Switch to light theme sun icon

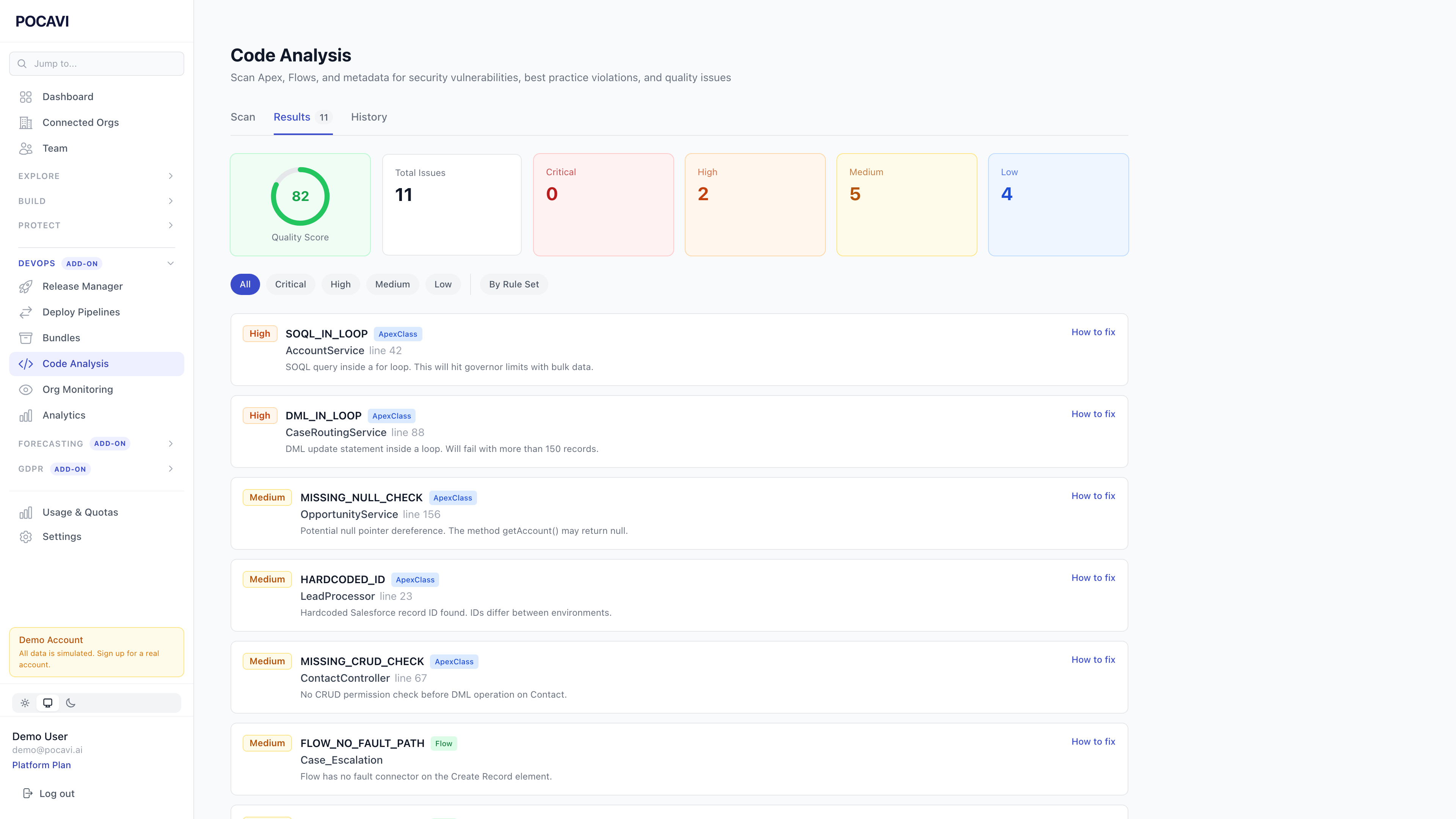coord(25,703)
